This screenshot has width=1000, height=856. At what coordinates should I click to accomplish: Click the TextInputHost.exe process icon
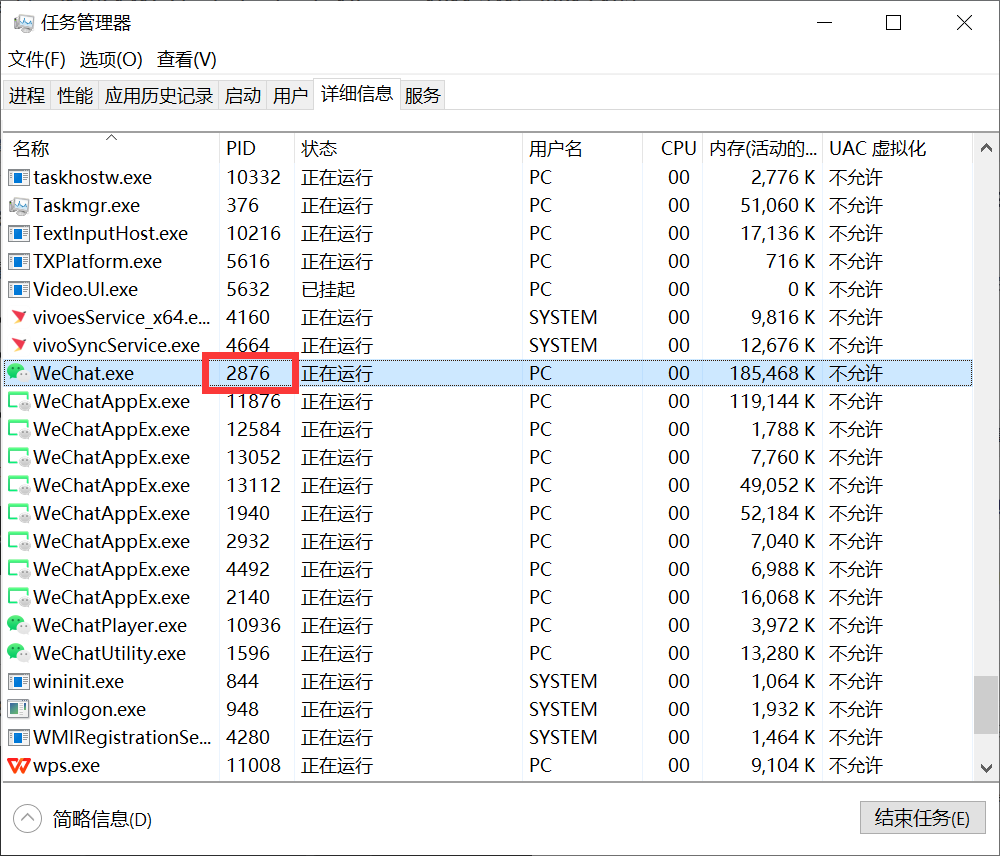click(18, 233)
